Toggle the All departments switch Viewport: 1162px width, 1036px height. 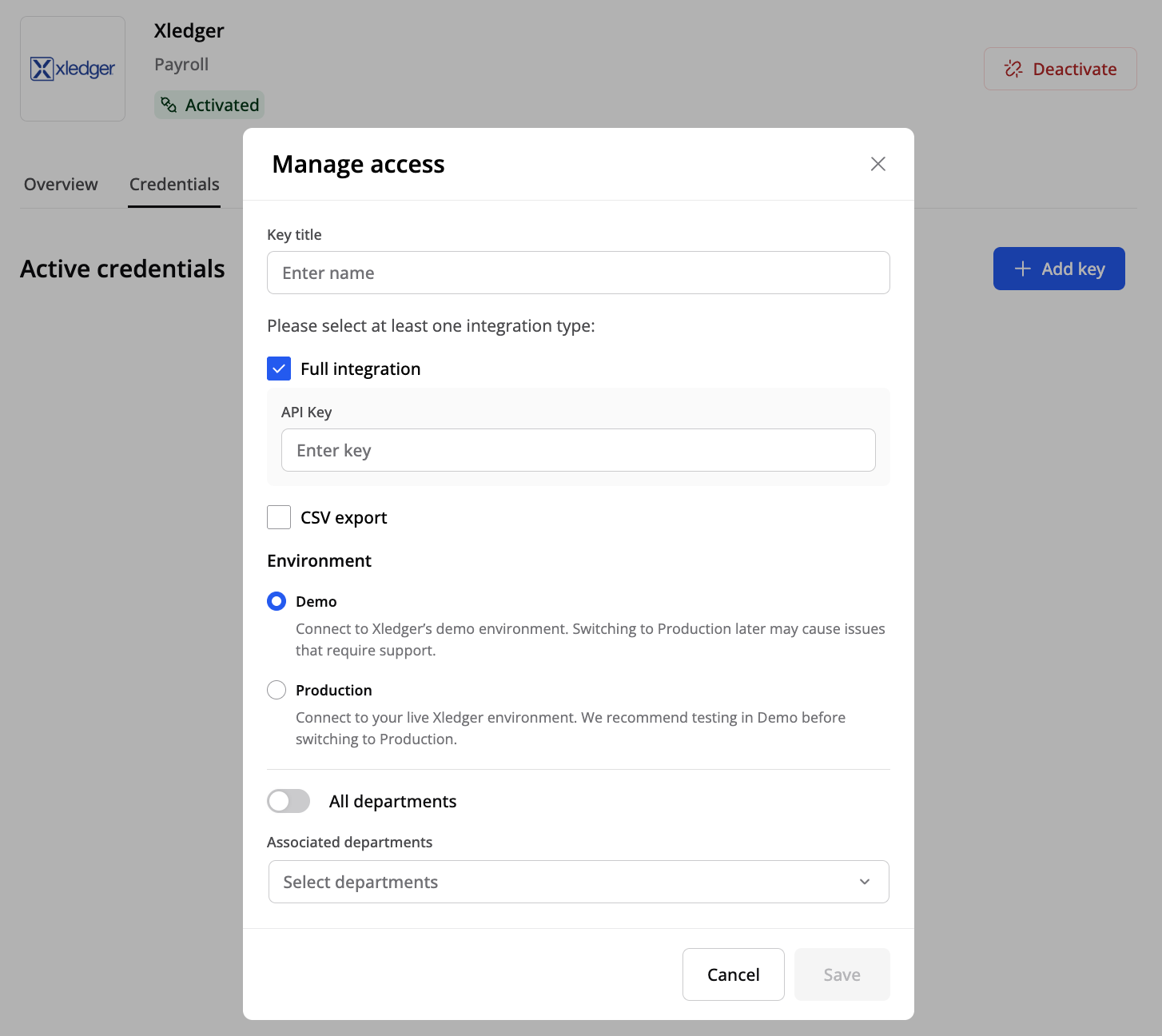tap(289, 801)
